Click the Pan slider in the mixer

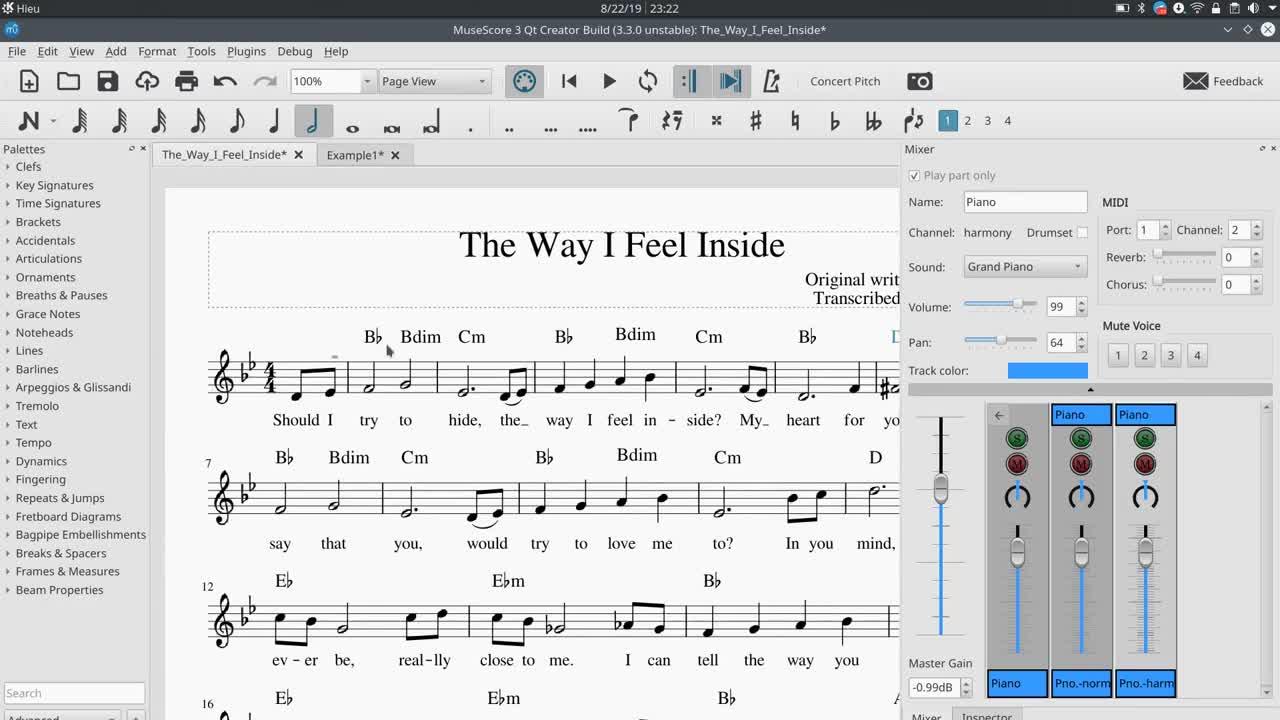click(1002, 341)
